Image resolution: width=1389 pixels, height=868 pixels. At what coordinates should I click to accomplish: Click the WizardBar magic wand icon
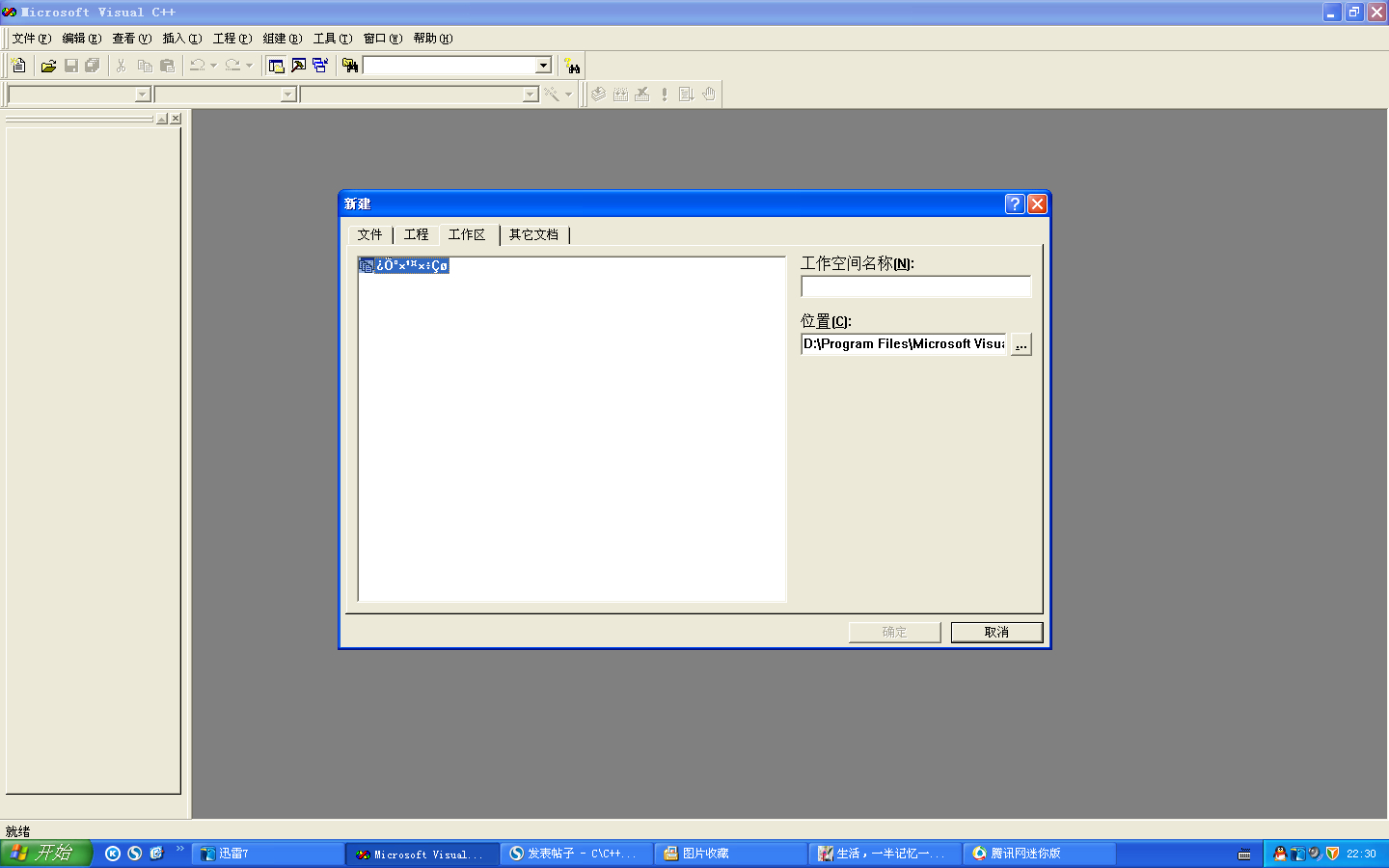551,94
